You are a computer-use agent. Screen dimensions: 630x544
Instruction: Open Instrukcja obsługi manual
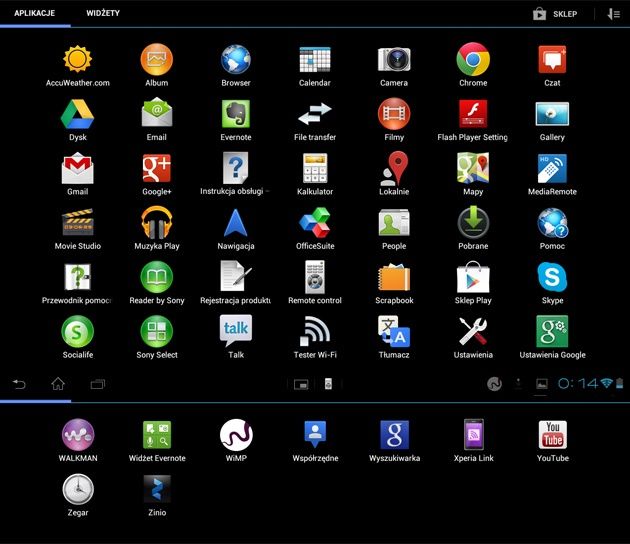pyautogui.click(x=236, y=169)
